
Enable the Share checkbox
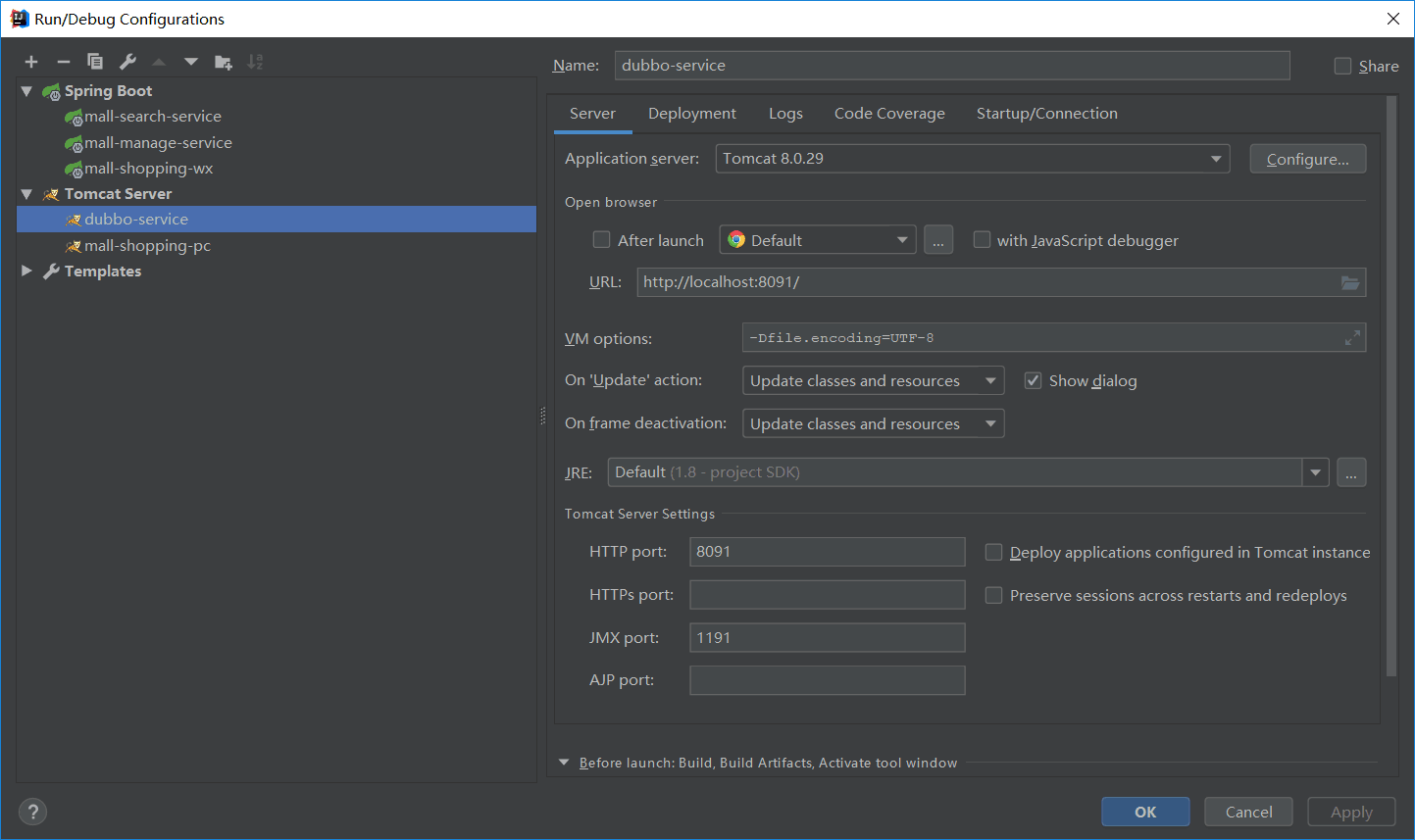click(x=1342, y=66)
